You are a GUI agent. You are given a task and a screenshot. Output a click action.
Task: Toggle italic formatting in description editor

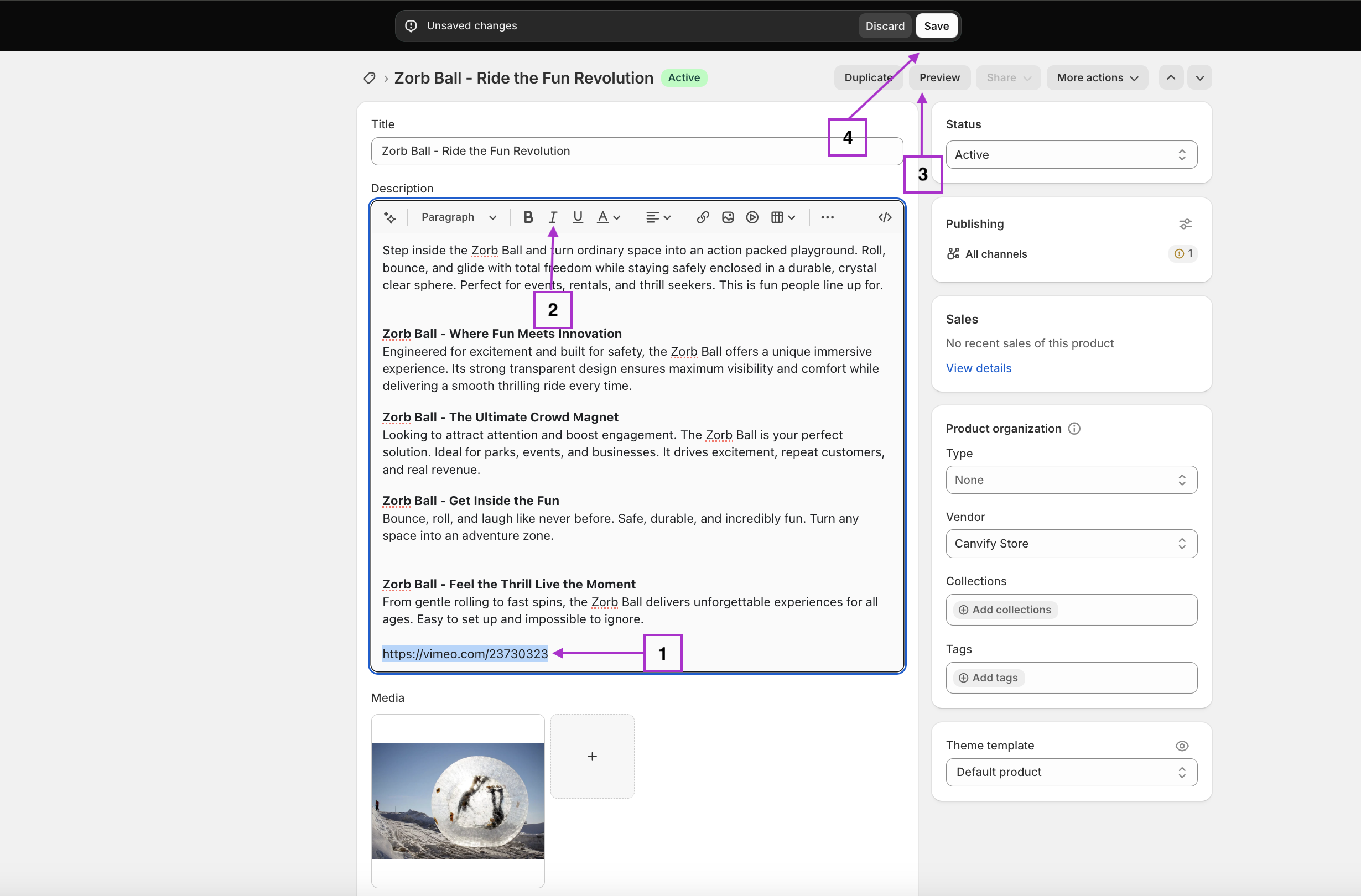click(552, 217)
